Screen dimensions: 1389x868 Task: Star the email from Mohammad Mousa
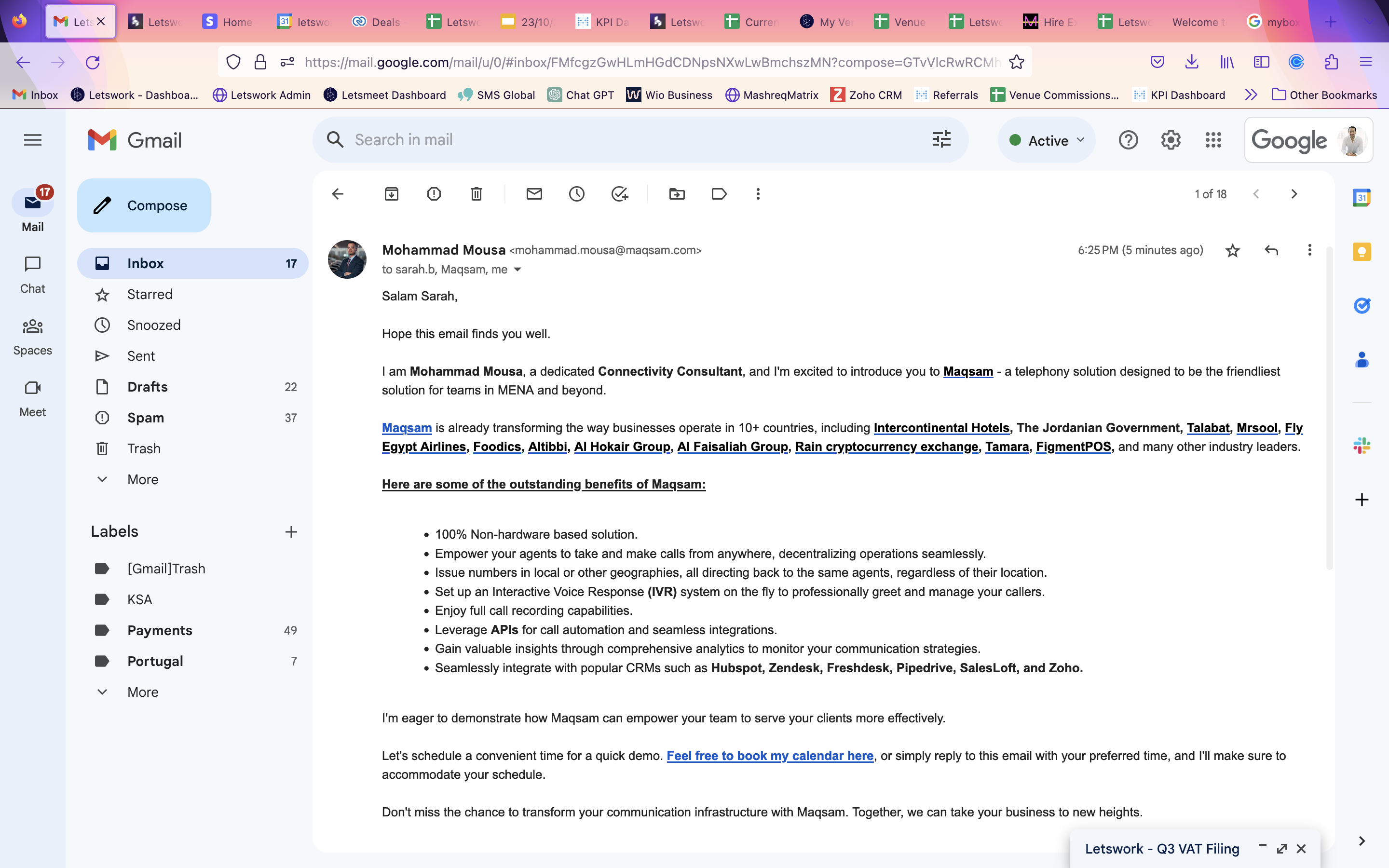[1233, 250]
